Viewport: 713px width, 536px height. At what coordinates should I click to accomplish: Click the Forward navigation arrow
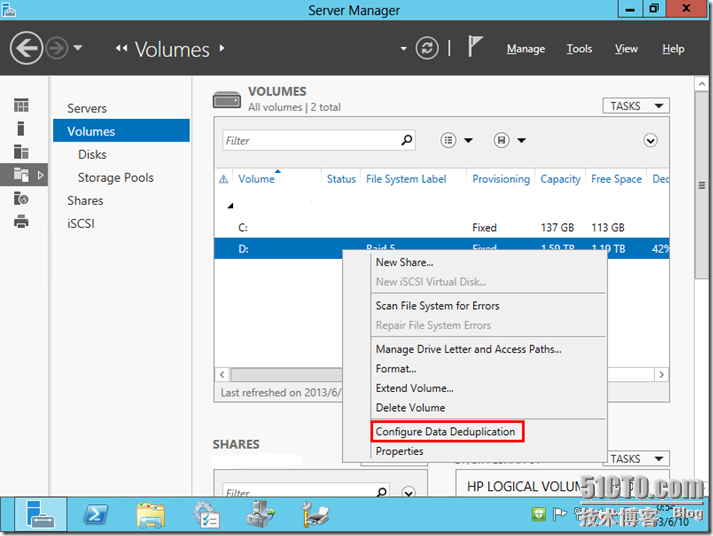[57, 48]
